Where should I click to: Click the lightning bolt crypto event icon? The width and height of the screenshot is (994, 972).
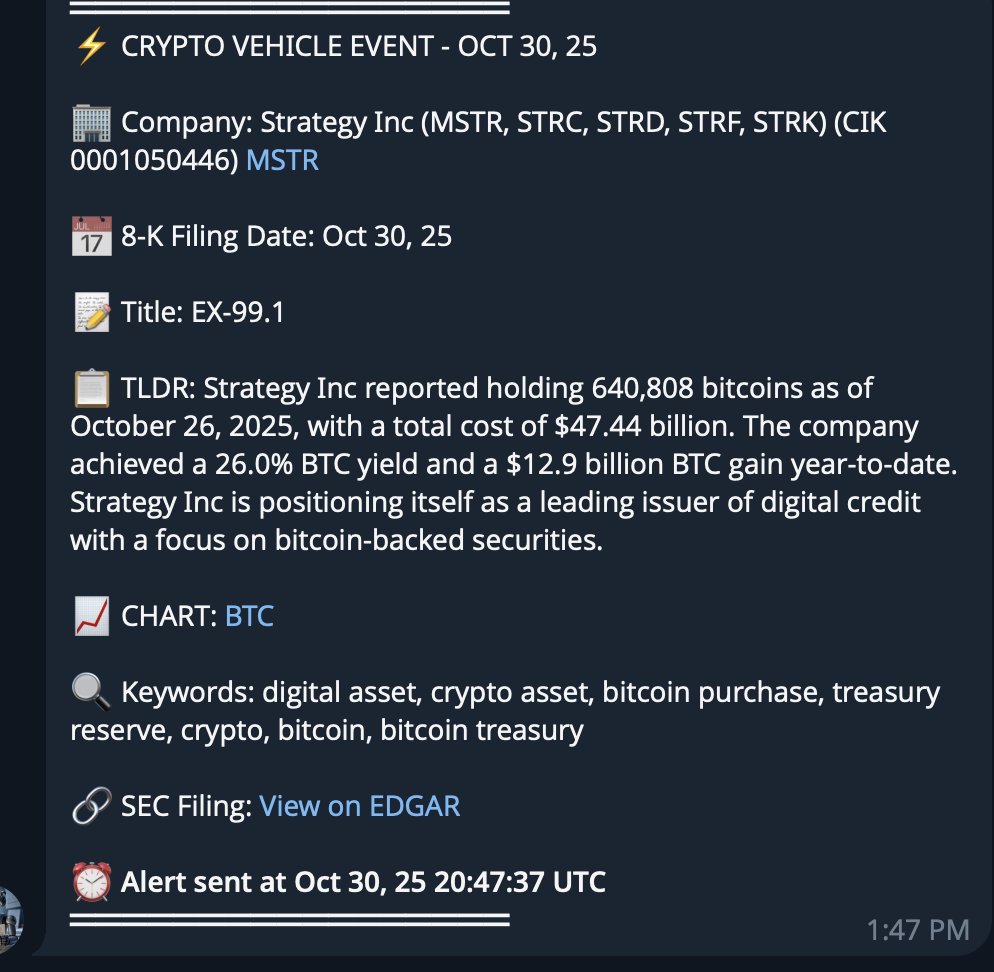(x=91, y=45)
